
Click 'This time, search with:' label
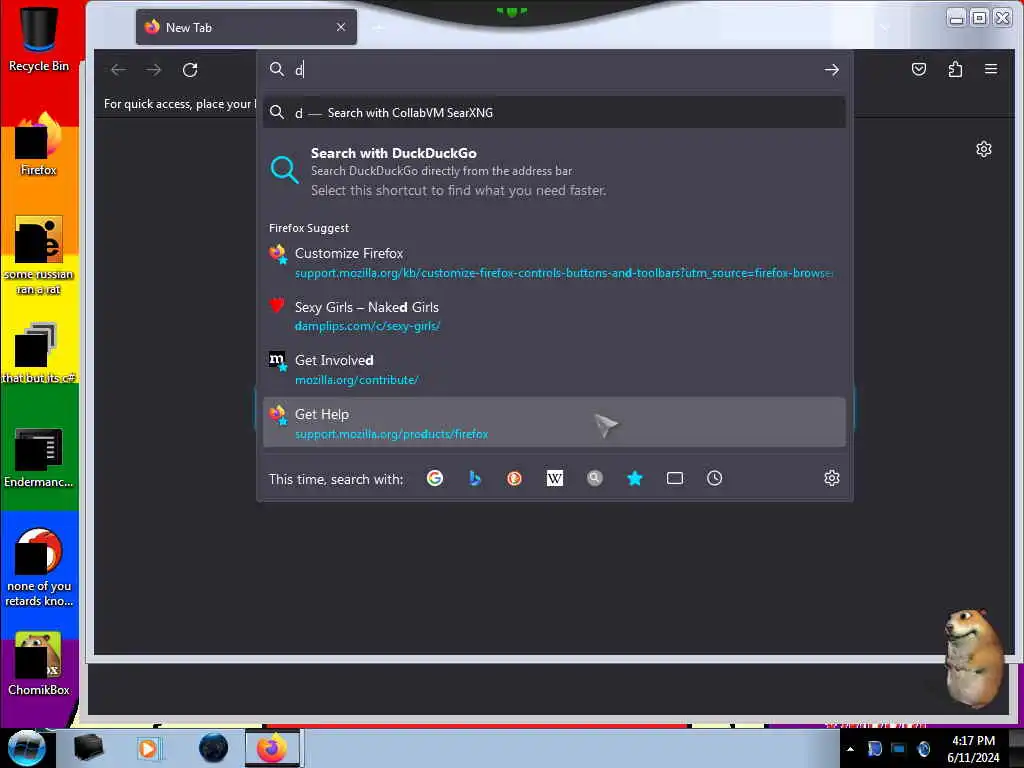pyautogui.click(x=336, y=479)
